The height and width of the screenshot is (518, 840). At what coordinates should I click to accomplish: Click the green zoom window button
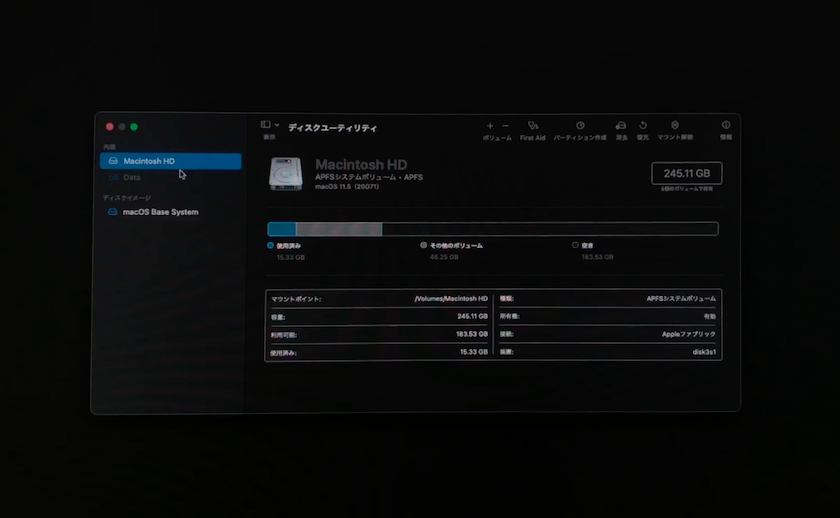pyautogui.click(x=134, y=127)
